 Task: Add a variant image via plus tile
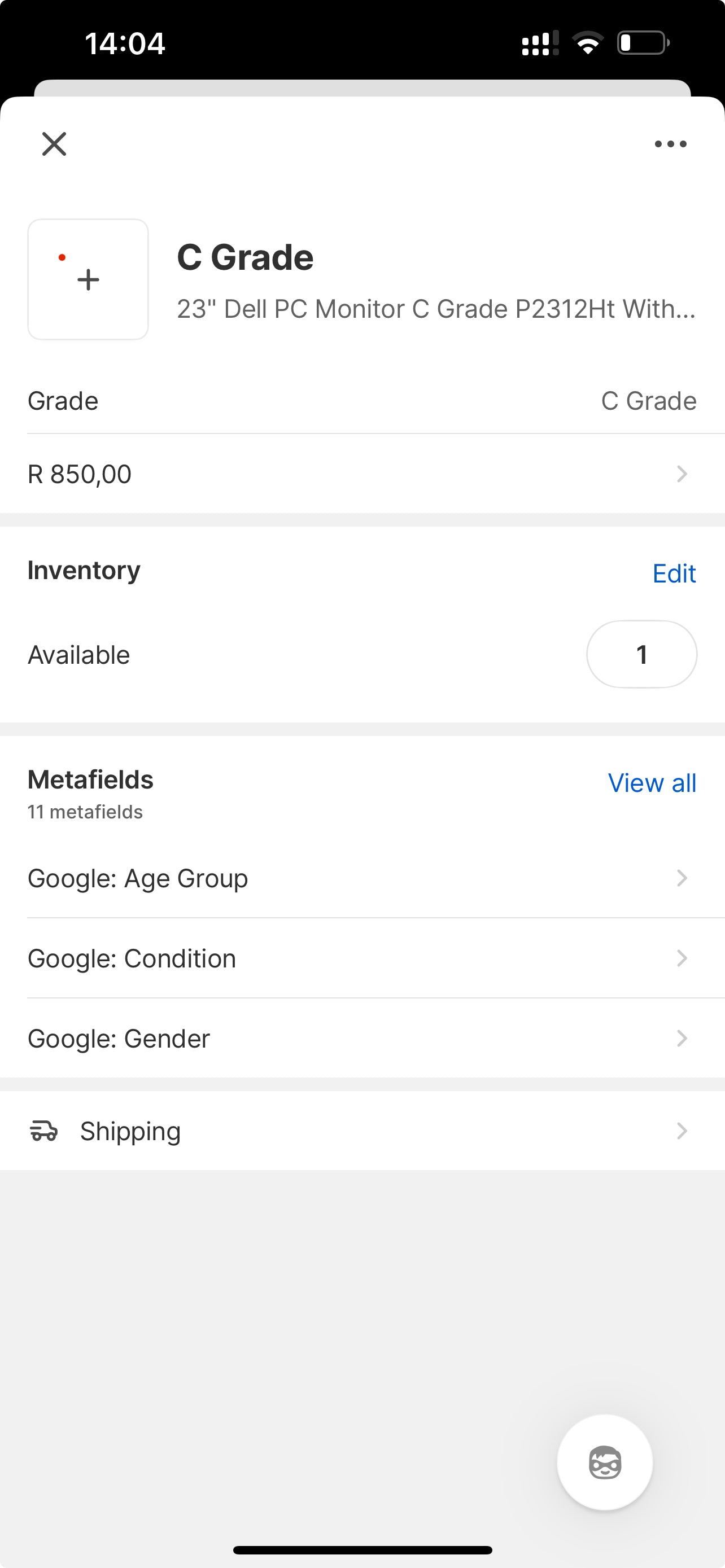[88, 279]
